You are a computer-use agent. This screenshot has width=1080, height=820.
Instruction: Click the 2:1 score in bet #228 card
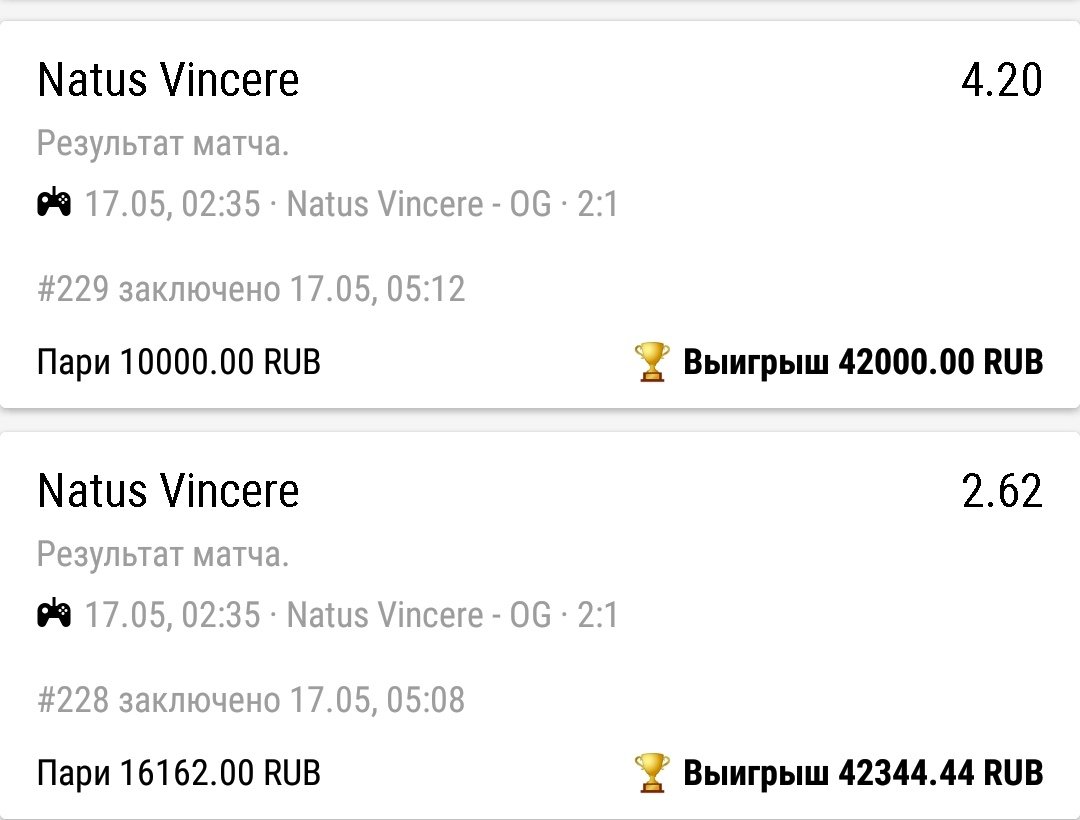click(x=597, y=614)
